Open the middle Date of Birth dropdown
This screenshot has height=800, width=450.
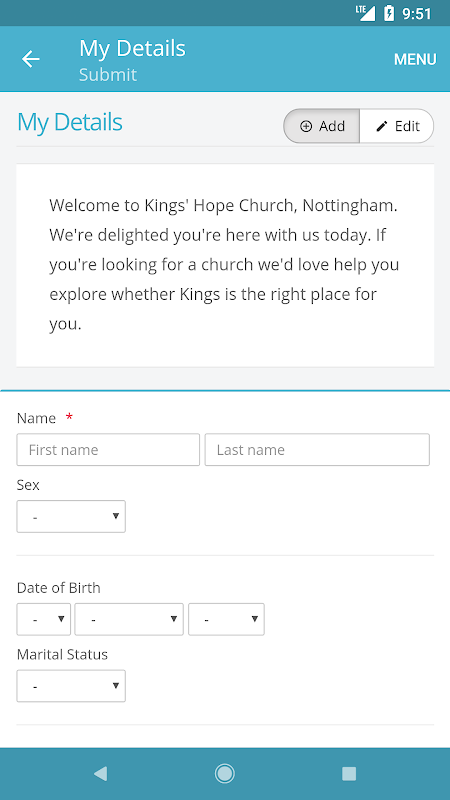point(129,619)
